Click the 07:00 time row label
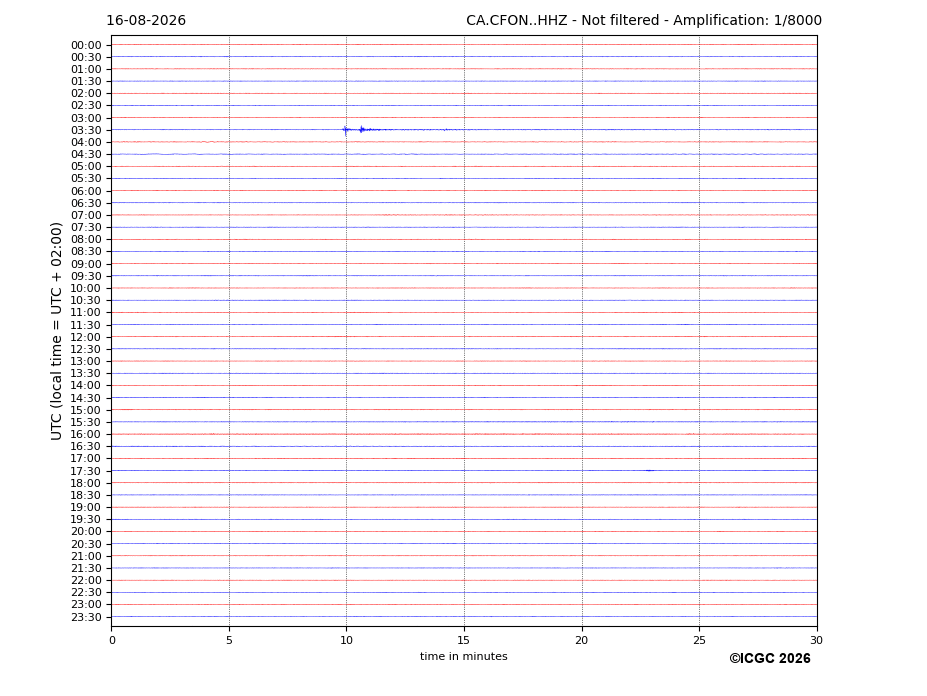 click(86, 215)
